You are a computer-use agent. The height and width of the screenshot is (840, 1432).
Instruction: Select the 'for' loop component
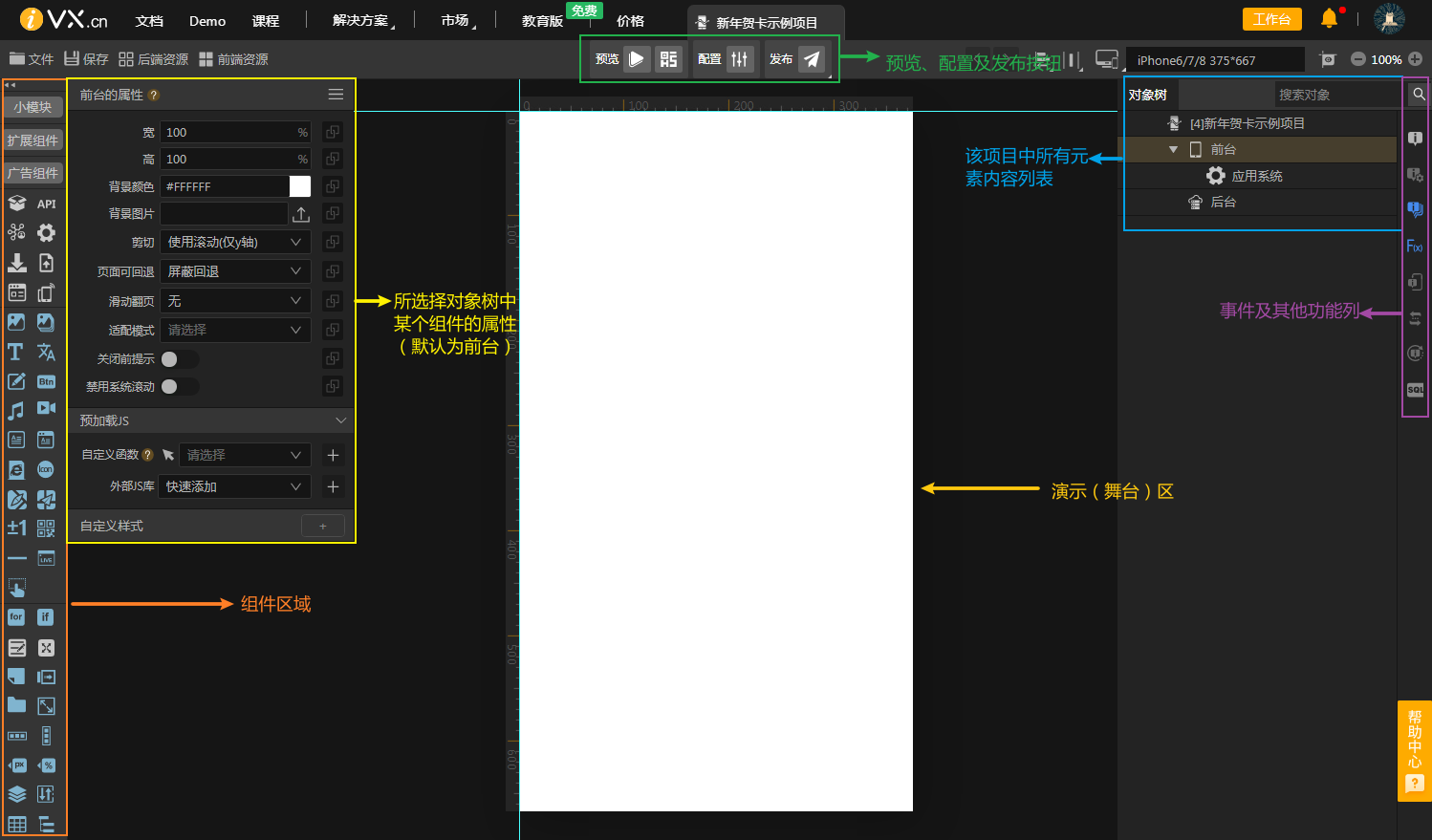click(16, 617)
